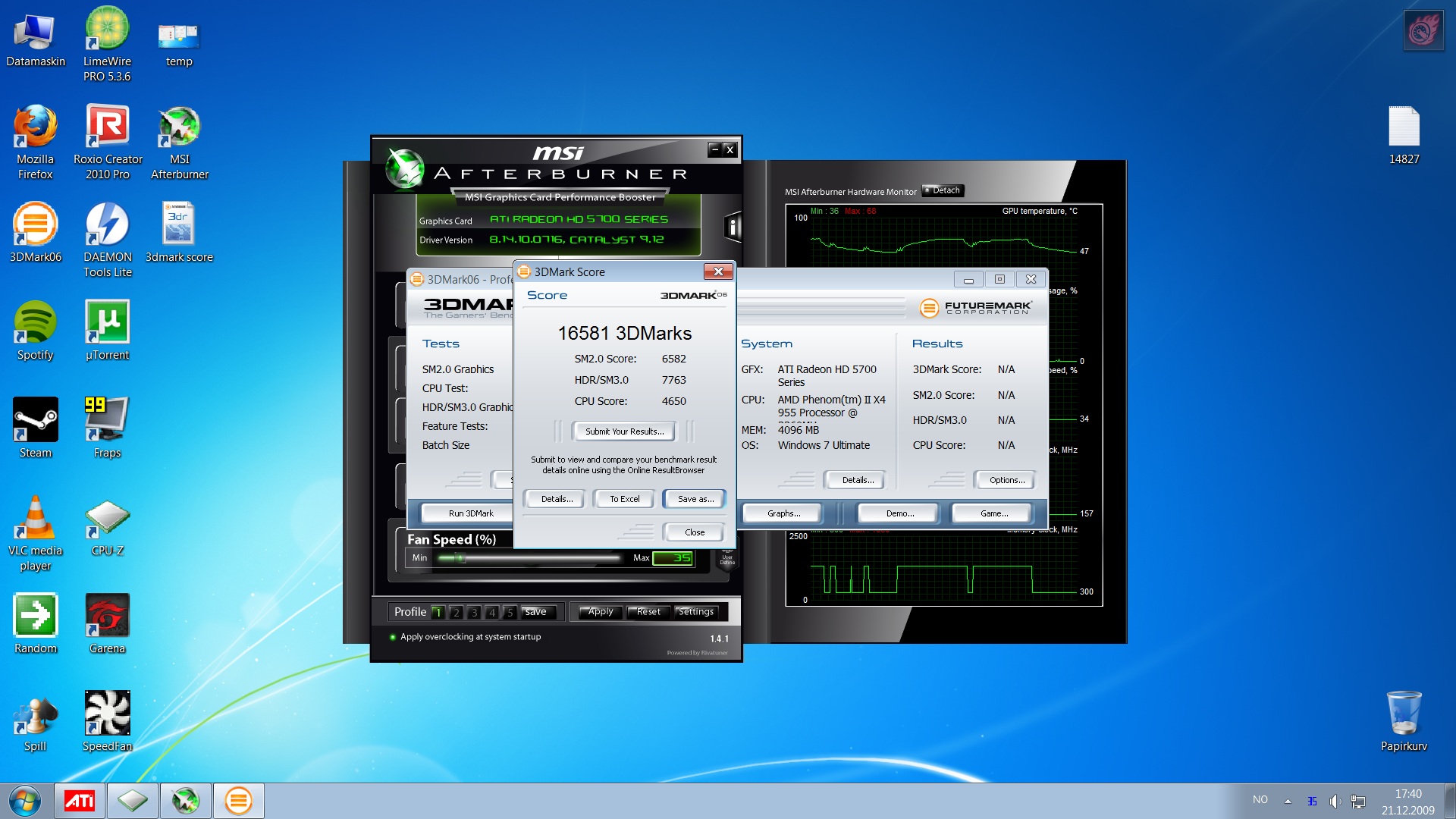1456x819 pixels.
Task: Open CPU-Z from the taskbar
Action: click(x=133, y=801)
